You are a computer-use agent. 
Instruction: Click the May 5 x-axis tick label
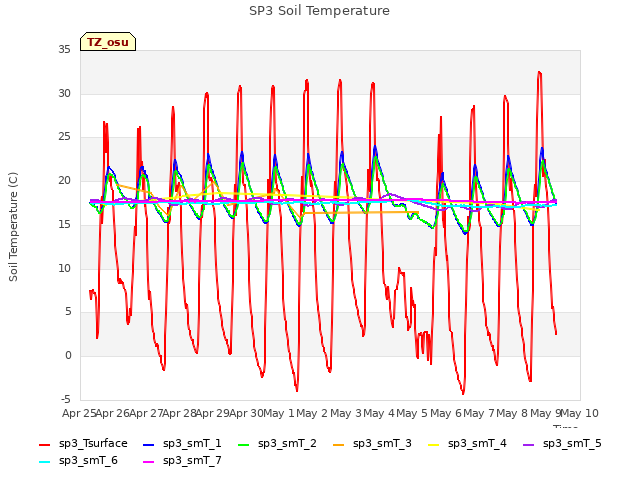[413, 413]
